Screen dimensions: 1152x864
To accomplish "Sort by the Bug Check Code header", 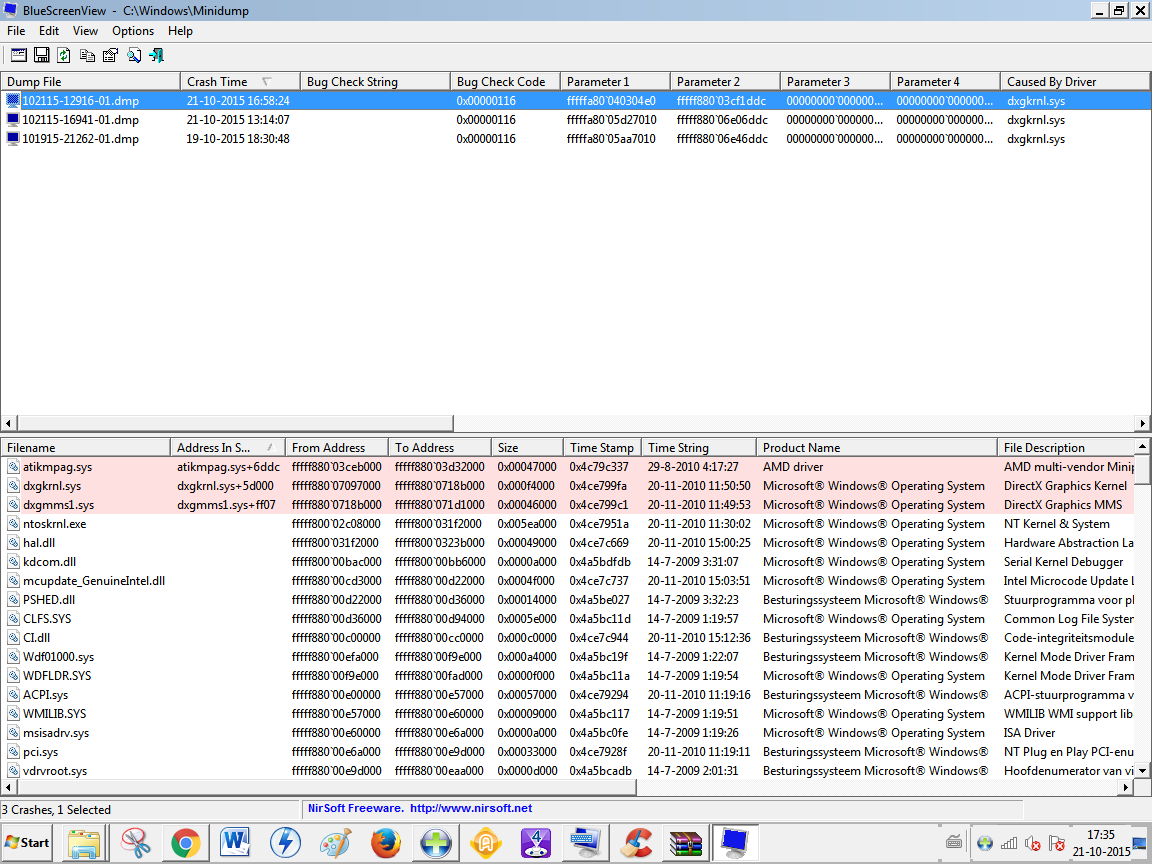I will [x=505, y=82].
